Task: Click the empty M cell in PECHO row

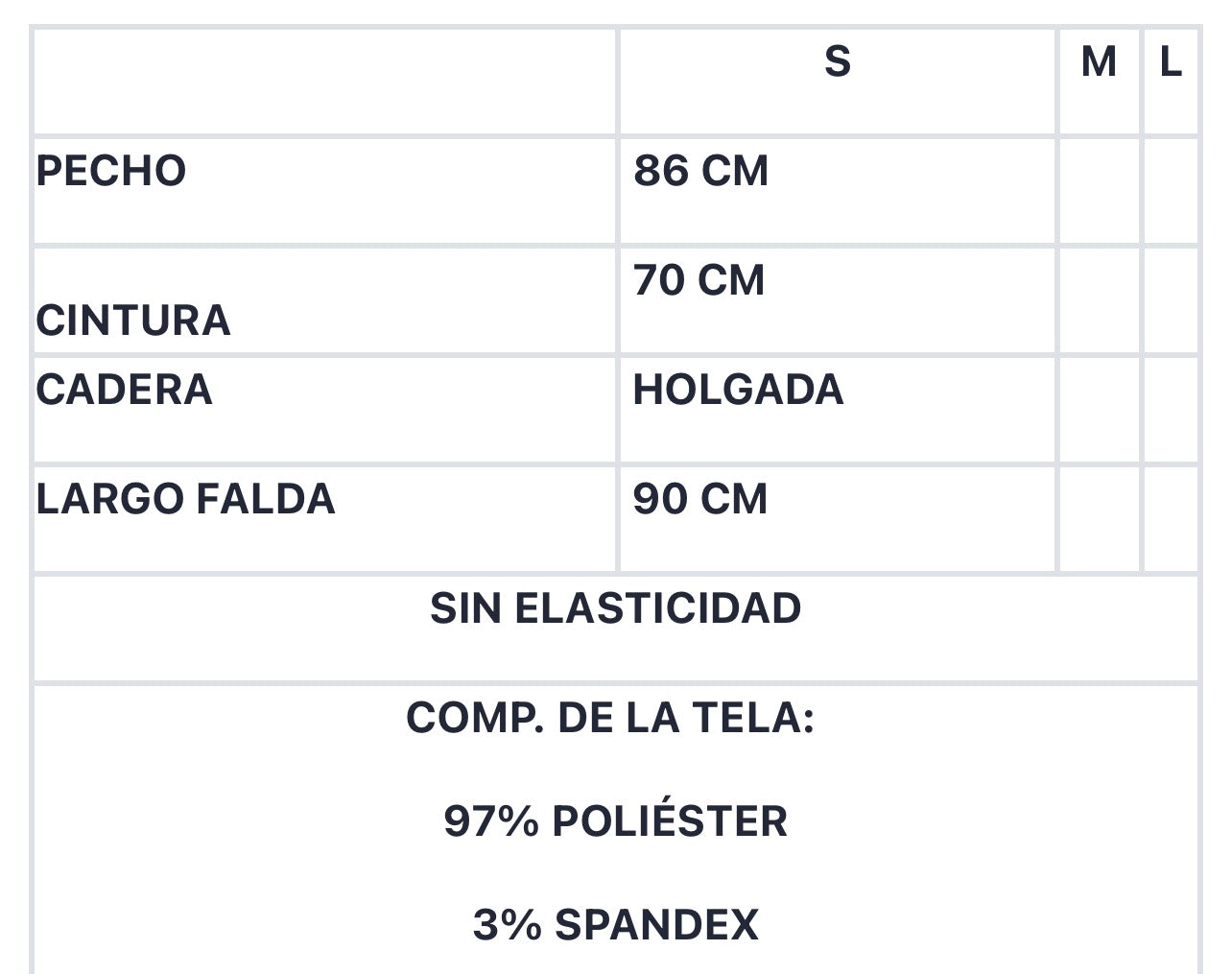Action: coord(1099,191)
